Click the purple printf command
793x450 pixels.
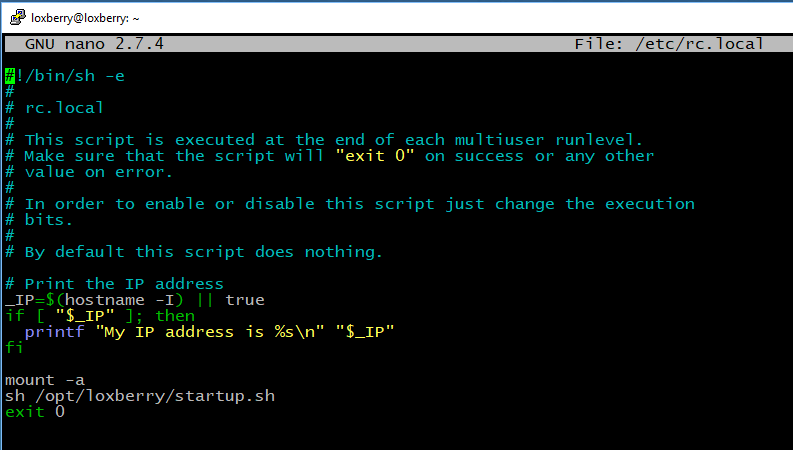click(55, 332)
